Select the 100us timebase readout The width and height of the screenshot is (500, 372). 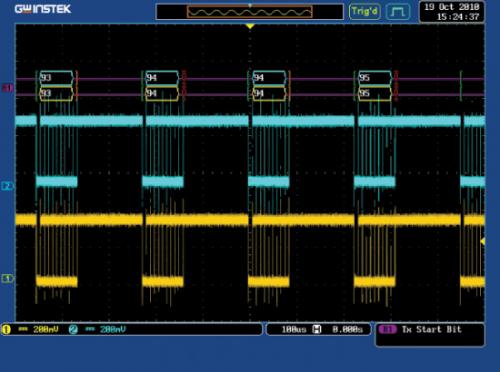click(294, 330)
